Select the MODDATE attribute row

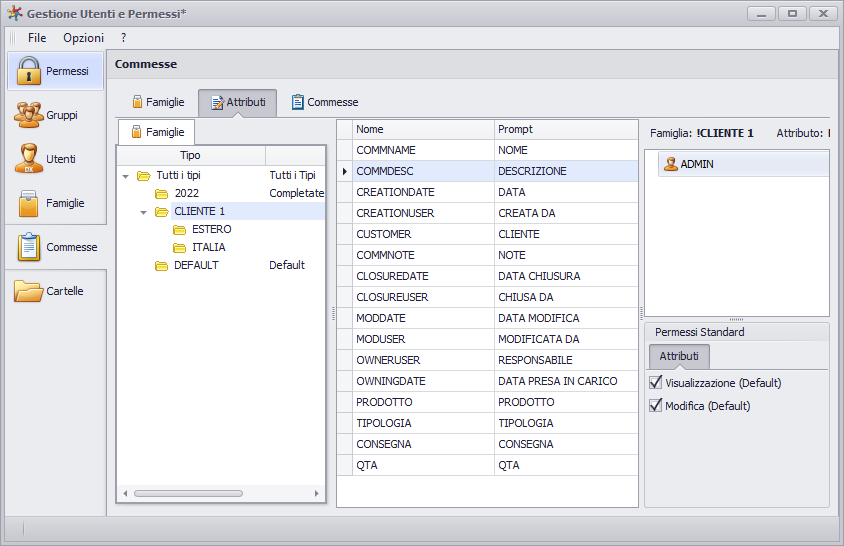487,318
